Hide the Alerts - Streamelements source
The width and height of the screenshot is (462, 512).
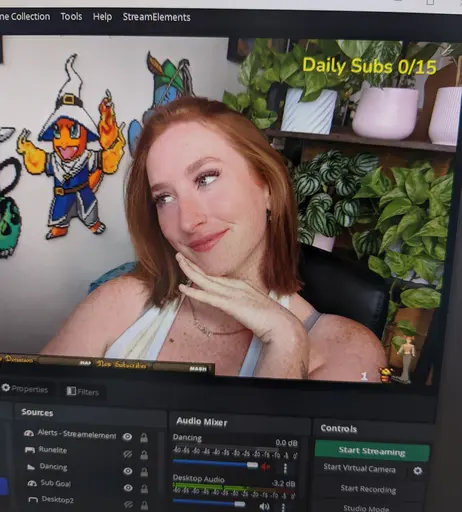pyautogui.click(x=127, y=437)
